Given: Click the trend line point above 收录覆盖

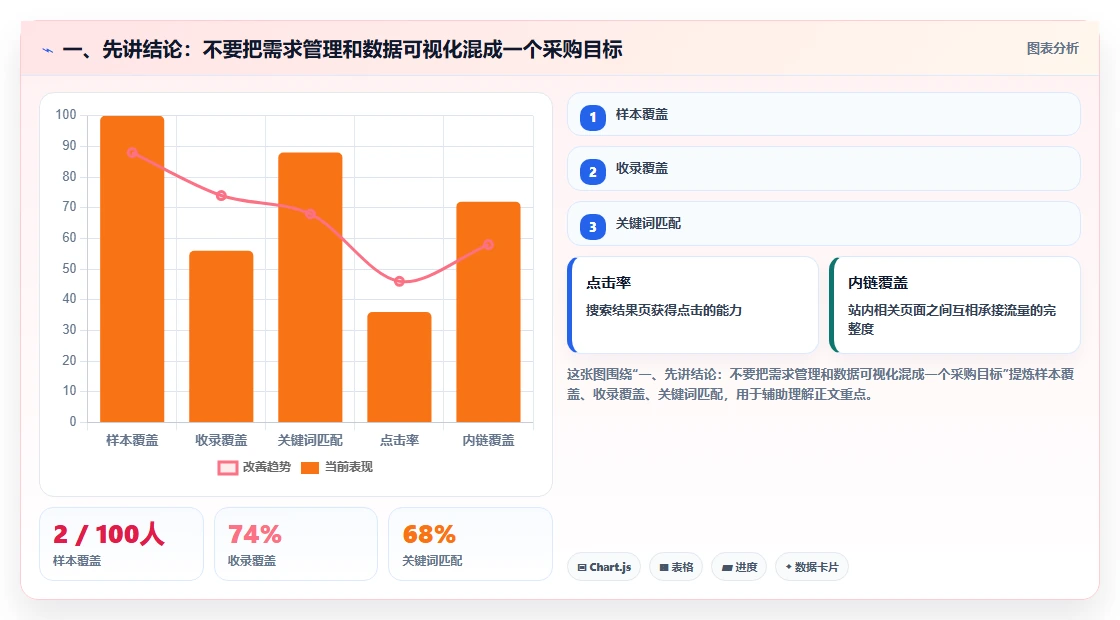Looking at the screenshot, I should (x=221, y=196).
